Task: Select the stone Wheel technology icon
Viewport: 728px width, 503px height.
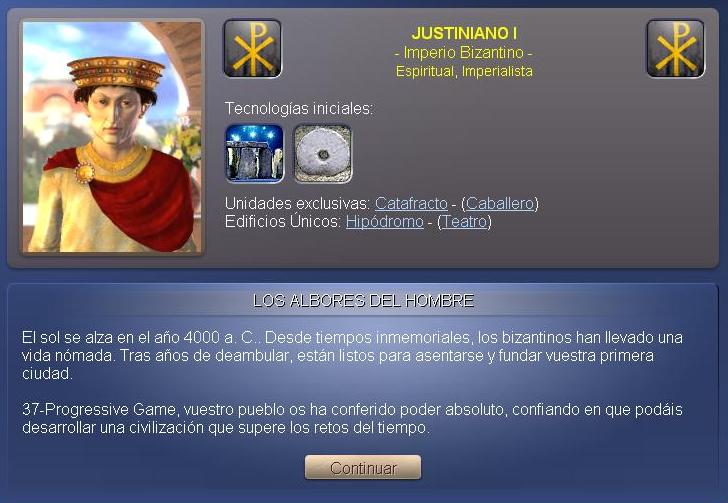Action: [x=323, y=154]
